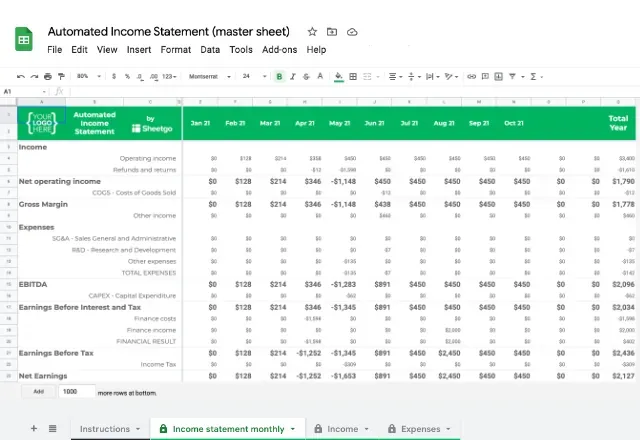
Task: Click the undo arrow in the toolbar
Action: click(20, 76)
